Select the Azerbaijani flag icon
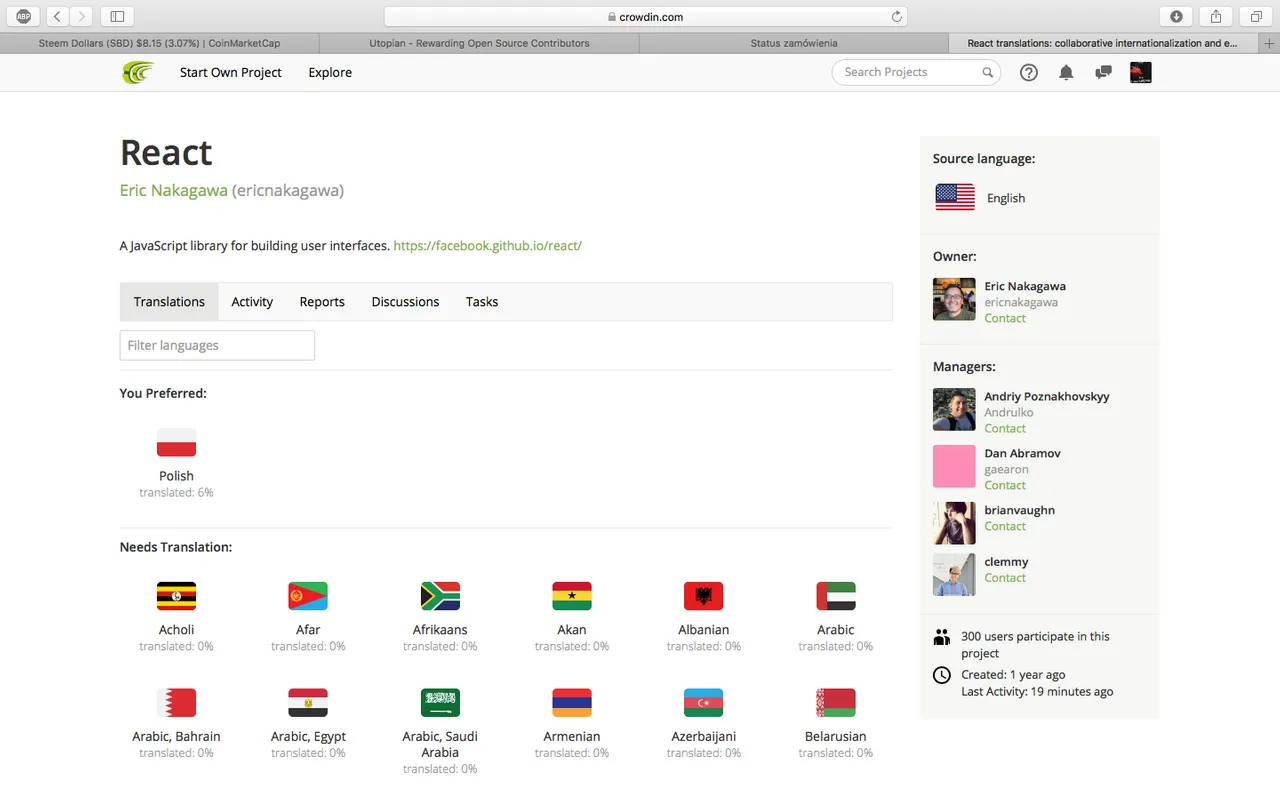This screenshot has width=1280, height=800. pyautogui.click(x=704, y=702)
